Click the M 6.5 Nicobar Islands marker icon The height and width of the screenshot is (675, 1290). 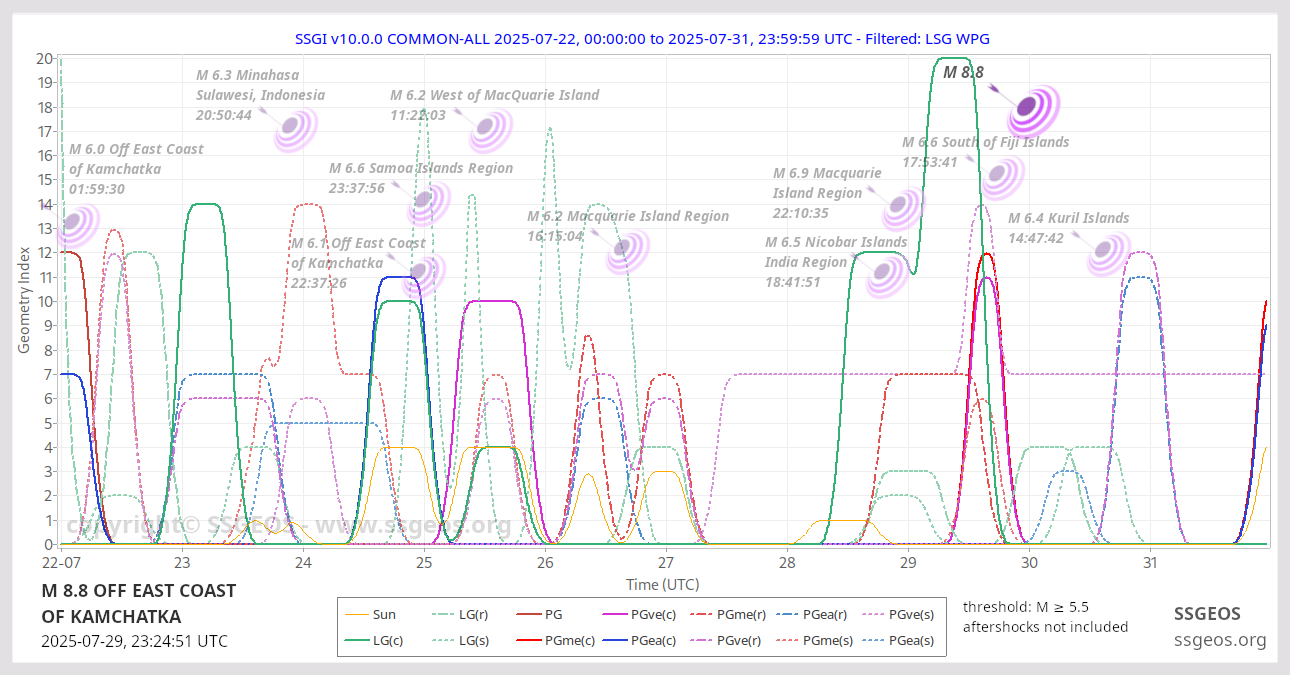point(885,276)
